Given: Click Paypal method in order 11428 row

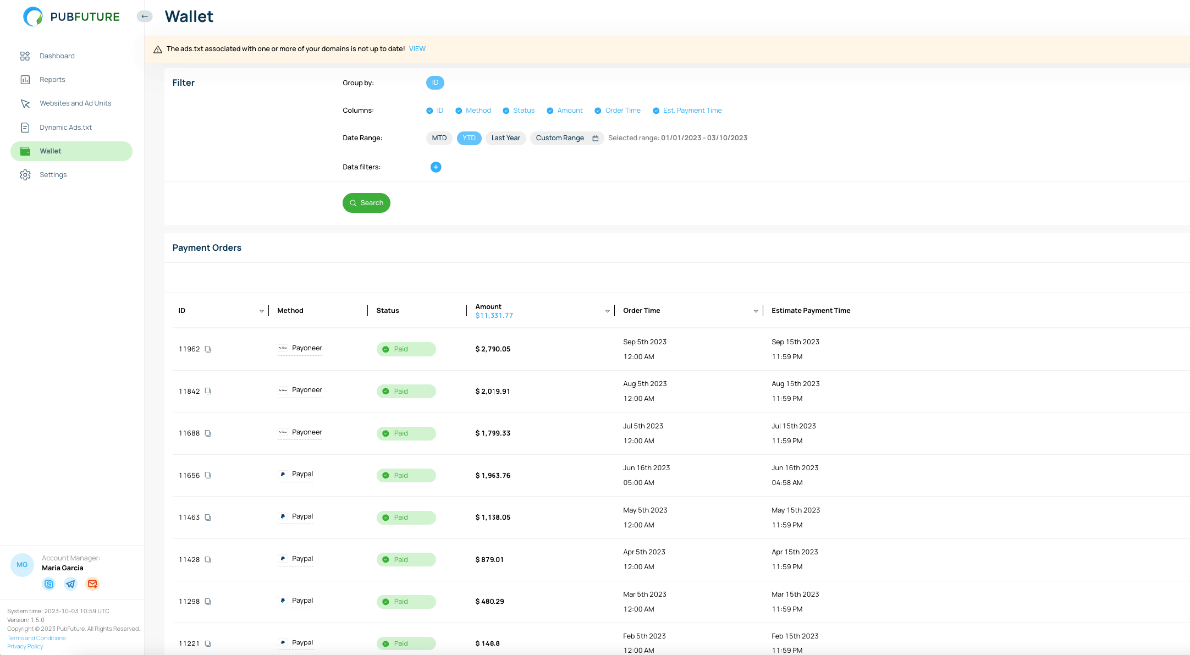Looking at the screenshot, I should (x=297, y=559).
